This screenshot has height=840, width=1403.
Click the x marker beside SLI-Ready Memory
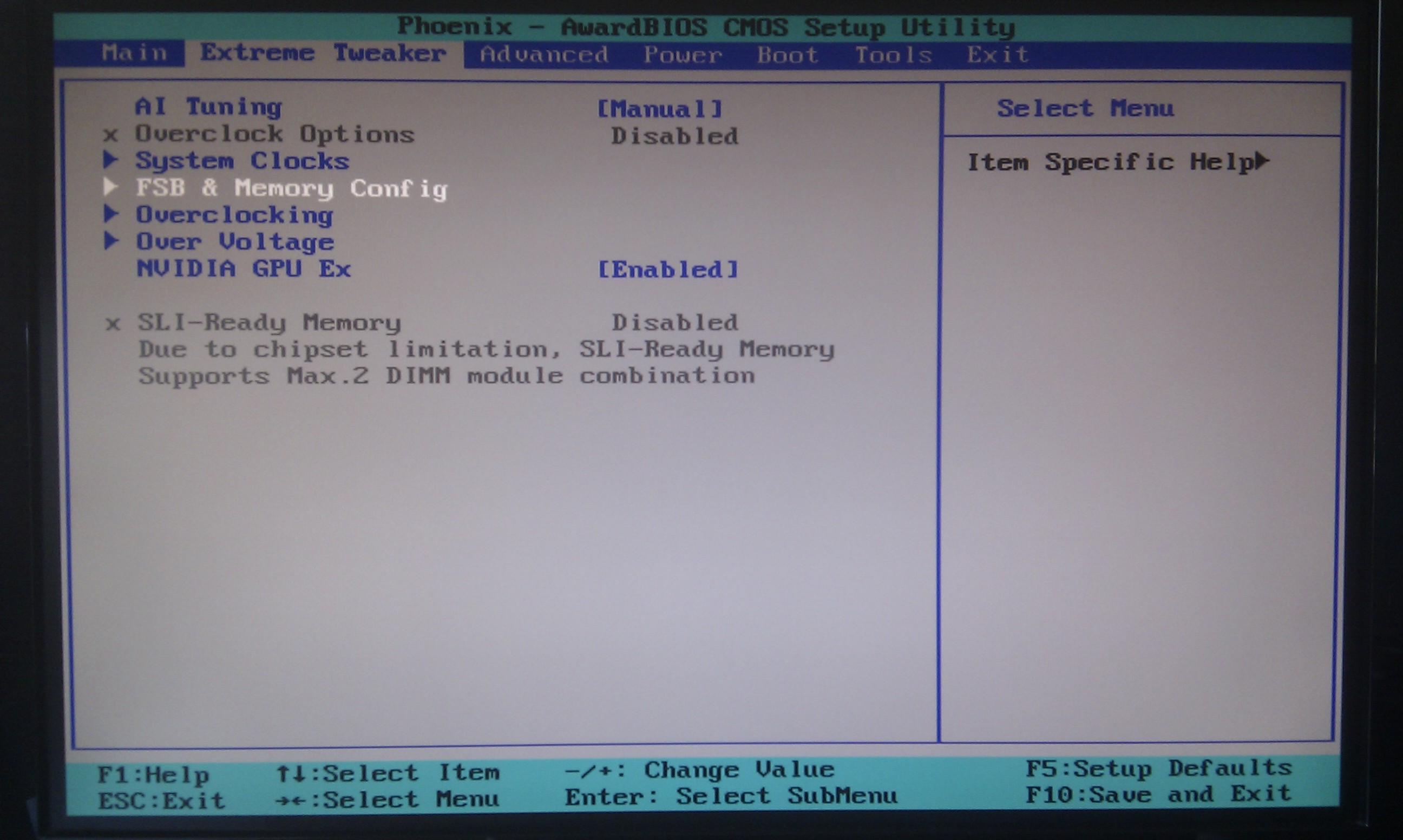(113, 324)
